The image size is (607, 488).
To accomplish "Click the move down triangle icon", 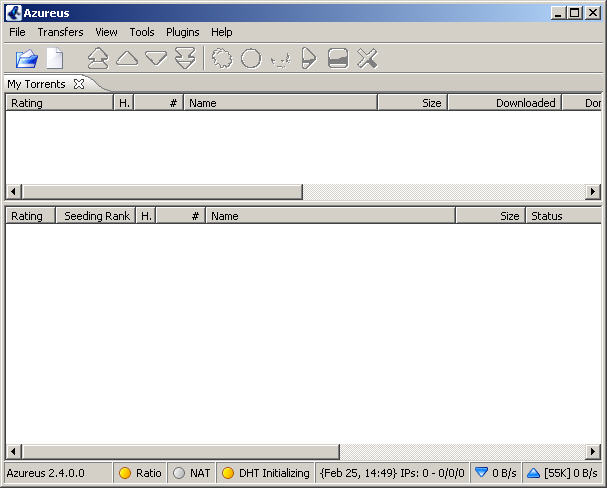I will pyautogui.click(x=156, y=58).
